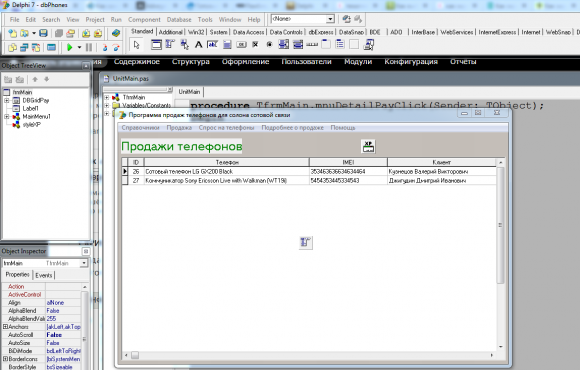Switch to the Data Access palette tab

pyautogui.click(x=248, y=32)
